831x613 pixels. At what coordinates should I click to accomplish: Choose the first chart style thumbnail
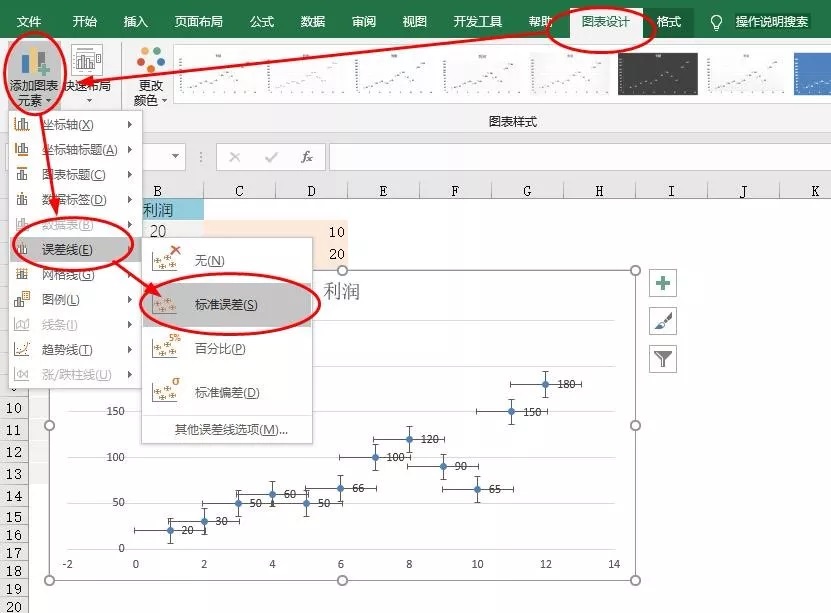pos(218,74)
